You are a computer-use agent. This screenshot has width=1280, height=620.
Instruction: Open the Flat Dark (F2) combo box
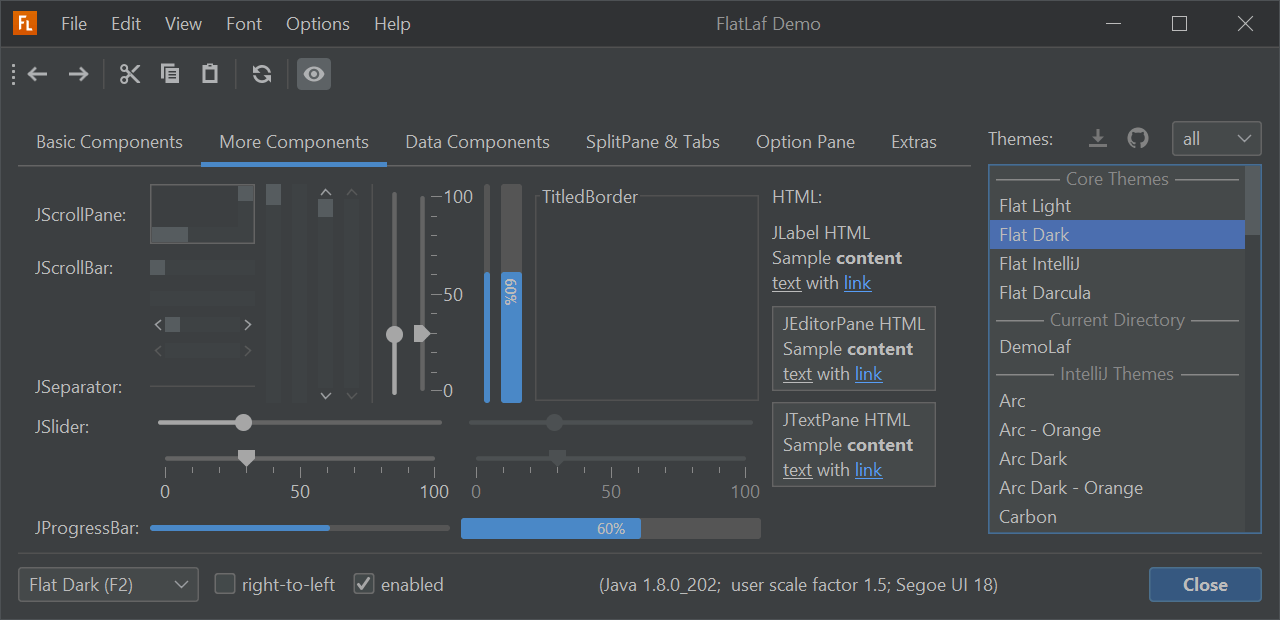[x=108, y=584]
